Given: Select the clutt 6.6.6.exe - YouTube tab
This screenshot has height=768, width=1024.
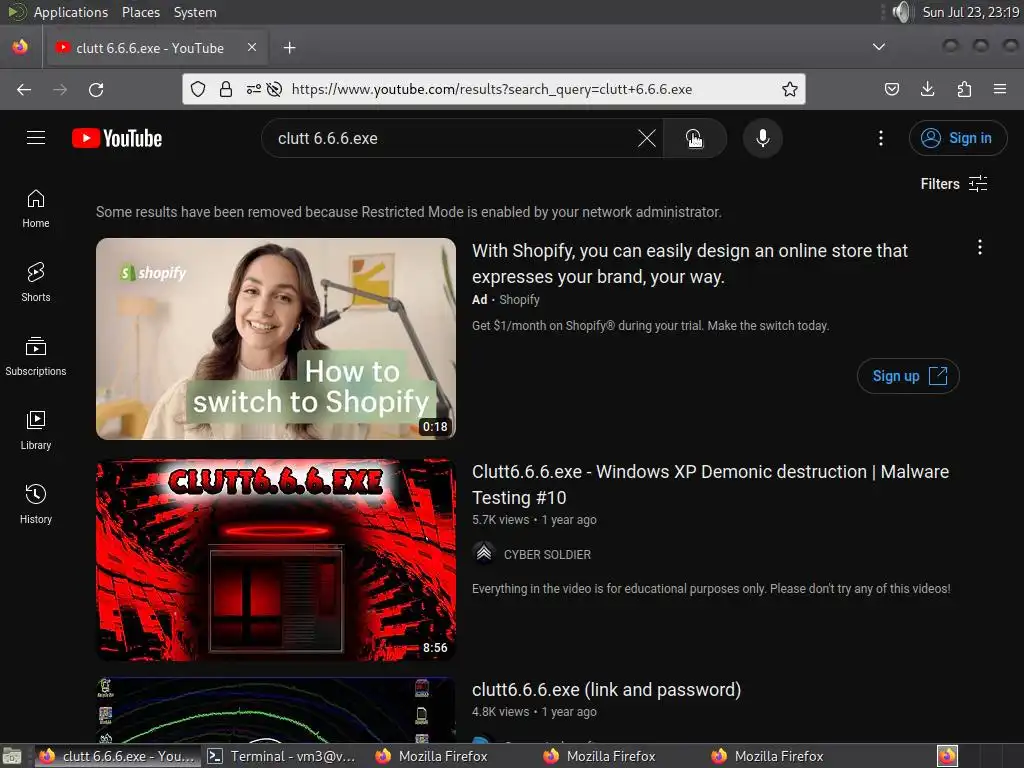Looking at the screenshot, I should coord(155,48).
